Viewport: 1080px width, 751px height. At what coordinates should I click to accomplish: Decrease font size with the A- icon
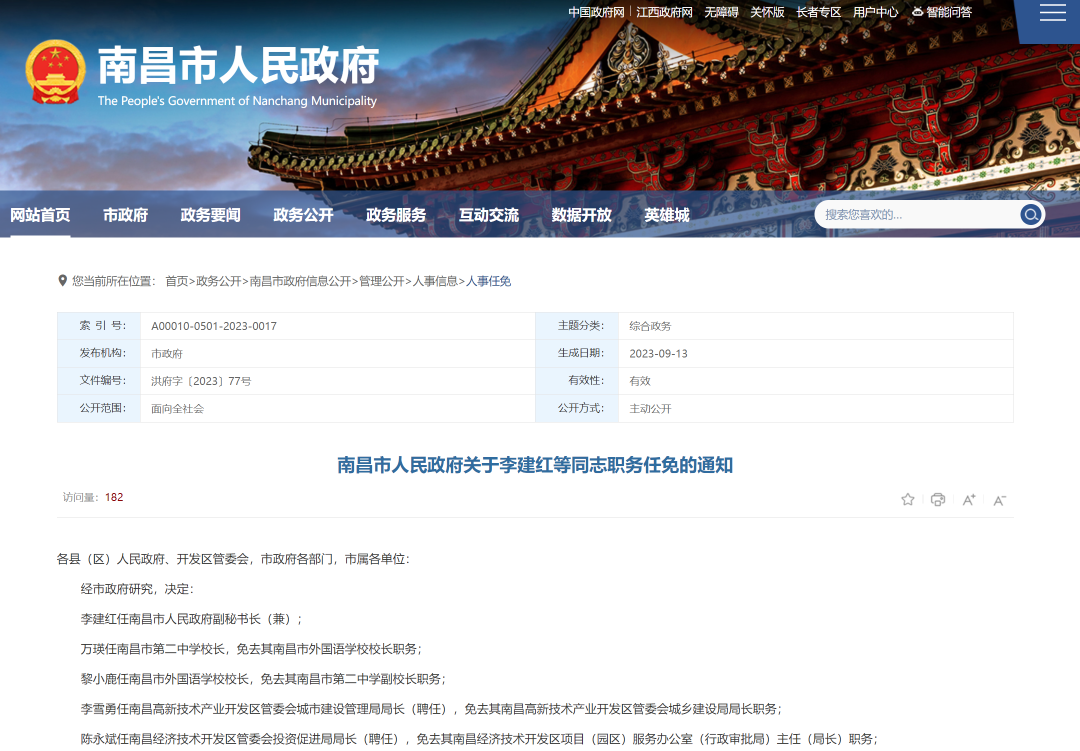999,499
